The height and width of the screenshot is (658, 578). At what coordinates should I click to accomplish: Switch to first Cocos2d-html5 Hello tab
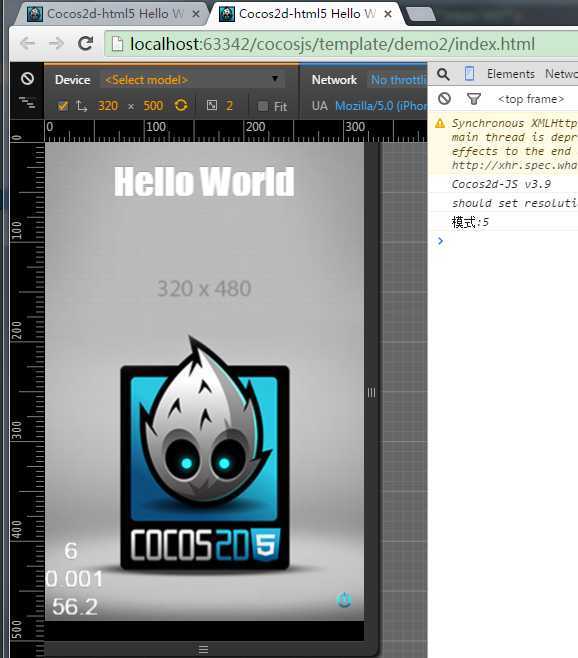coord(113,14)
